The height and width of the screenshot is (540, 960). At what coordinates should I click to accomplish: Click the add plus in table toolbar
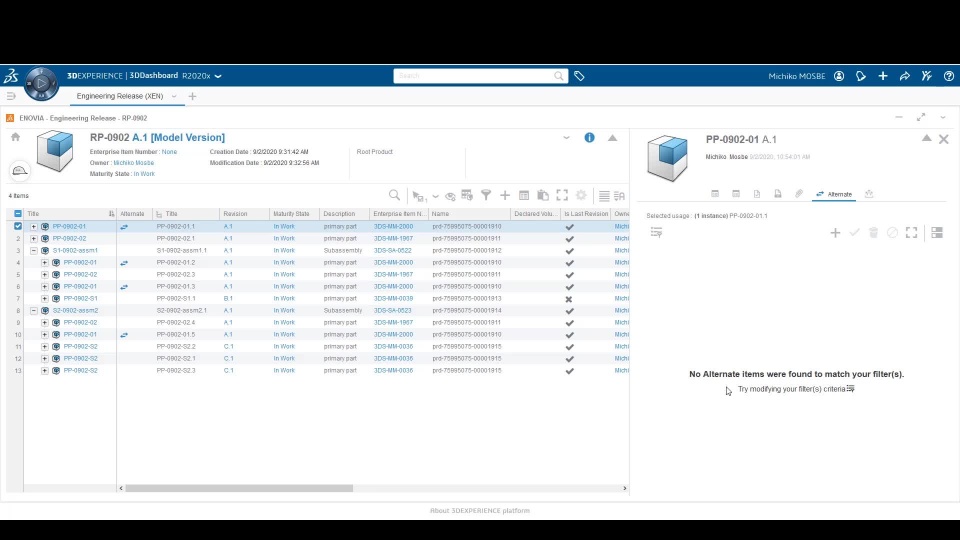click(505, 195)
